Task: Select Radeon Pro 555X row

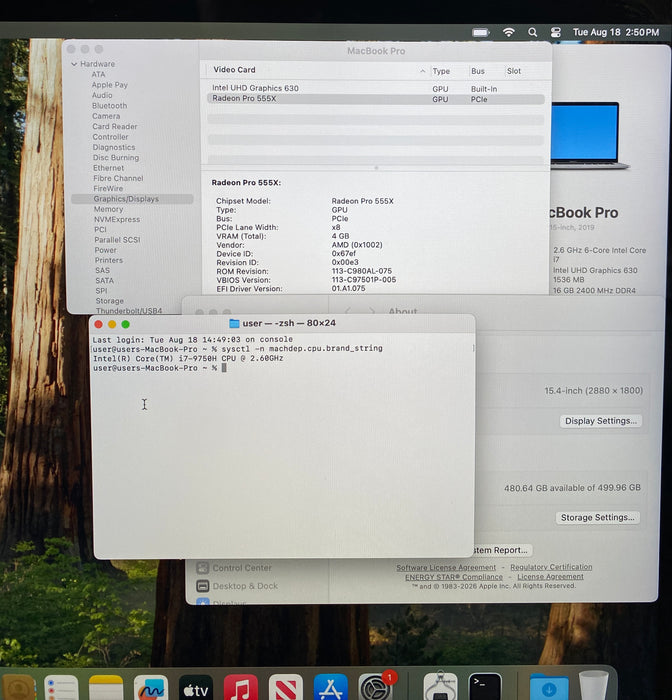Action: 376,99
